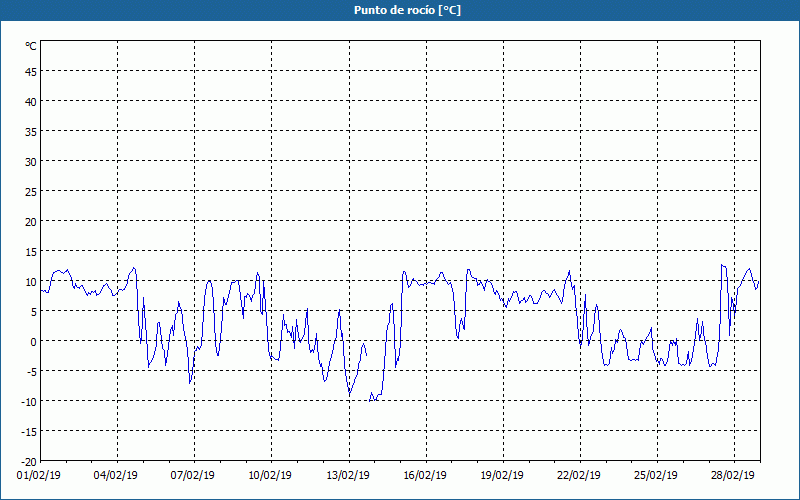The height and width of the screenshot is (500, 800).
Task: Click the °C unit label on the y-axis
Action: (x=31, y=46)
